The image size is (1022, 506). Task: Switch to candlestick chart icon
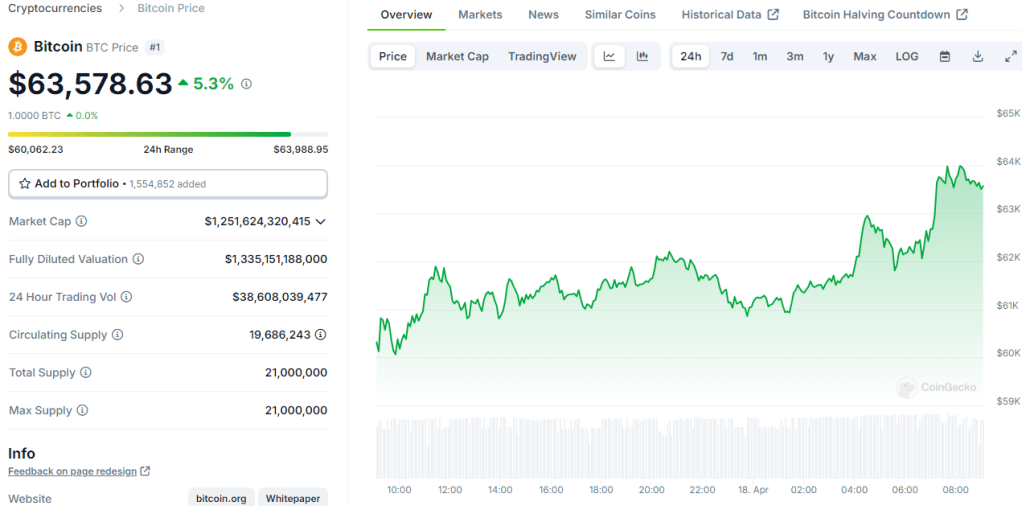(642, 56)
